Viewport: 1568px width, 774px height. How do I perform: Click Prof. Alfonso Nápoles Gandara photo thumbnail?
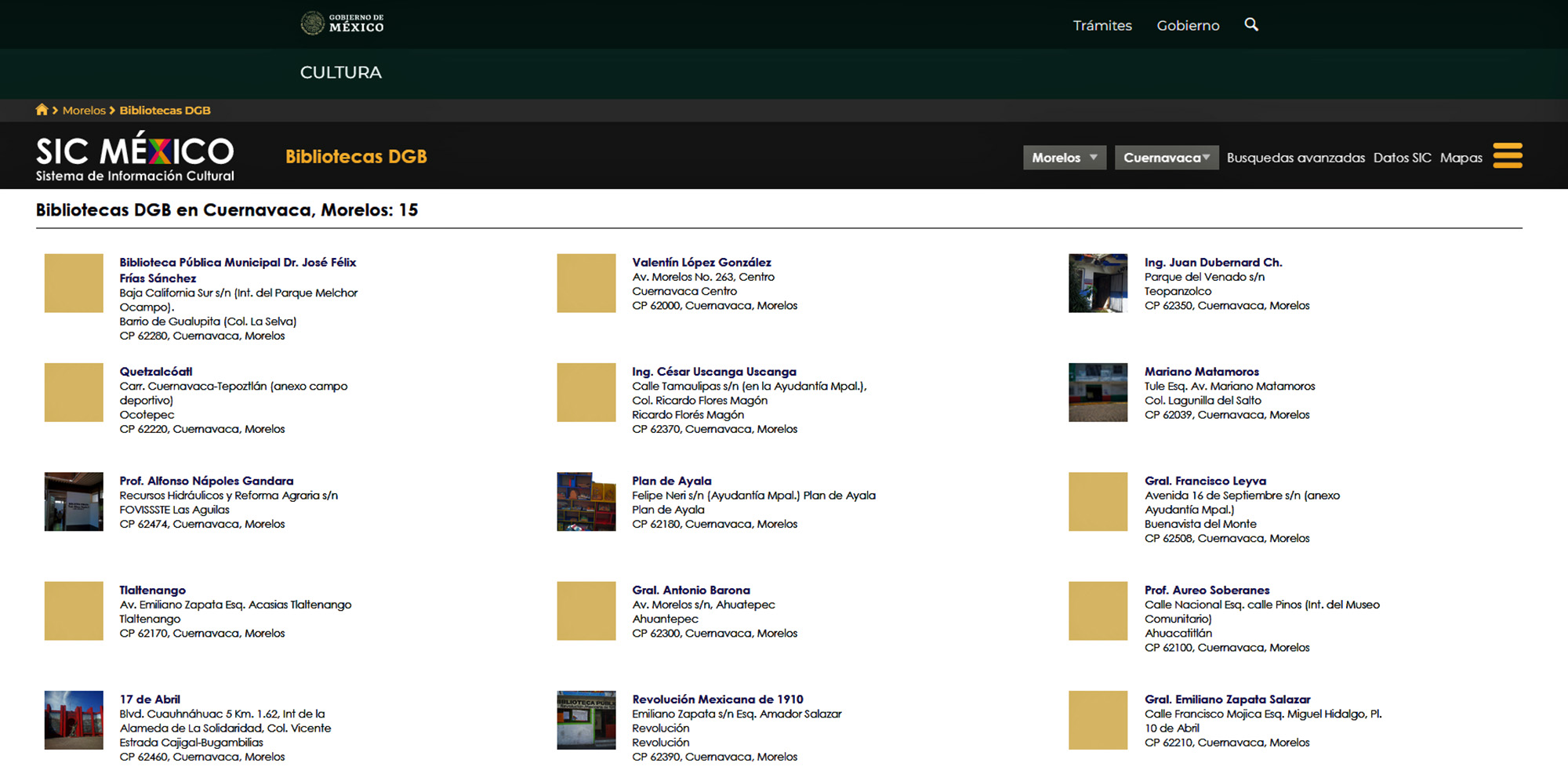pyautogui.click(x=74, y=501)
